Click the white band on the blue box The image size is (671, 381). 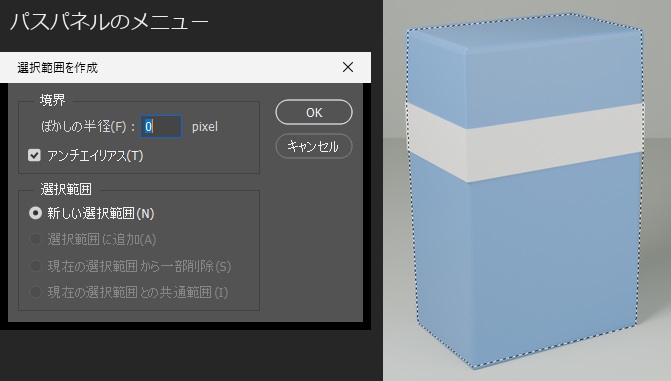tap(526, 142)
